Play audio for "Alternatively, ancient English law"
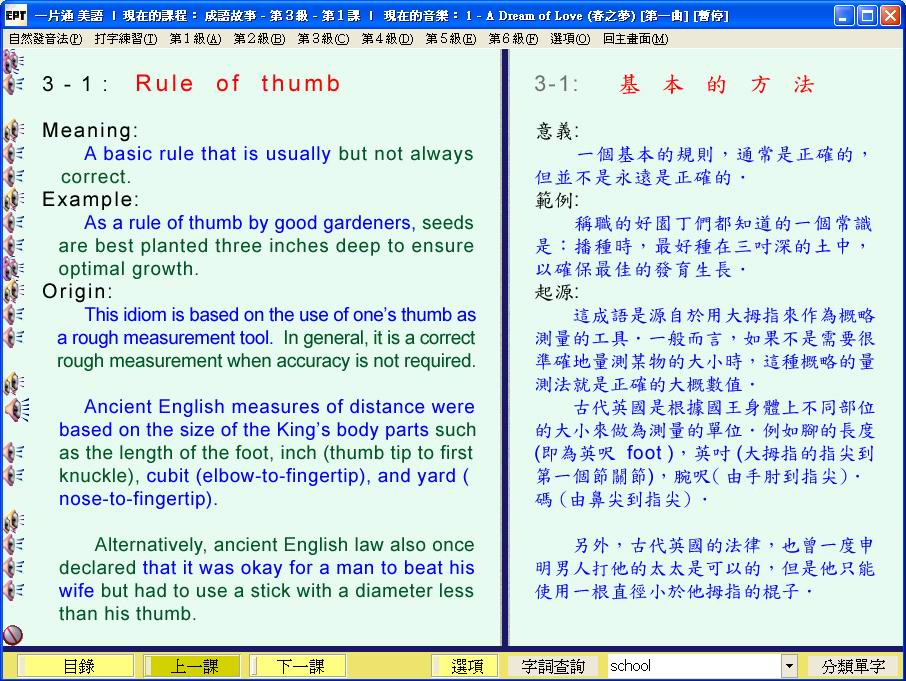 point(13,545)
